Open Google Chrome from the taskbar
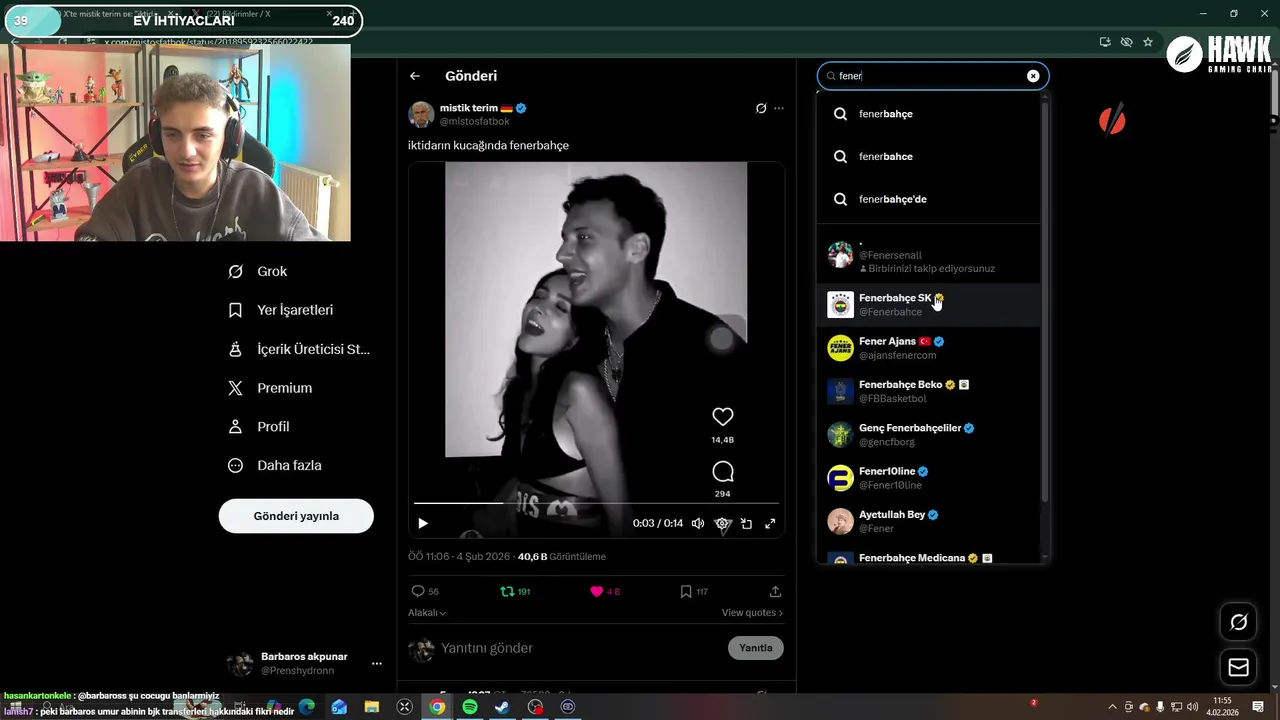The width and height of the screenshot is (1280, 720). (437, 707)
